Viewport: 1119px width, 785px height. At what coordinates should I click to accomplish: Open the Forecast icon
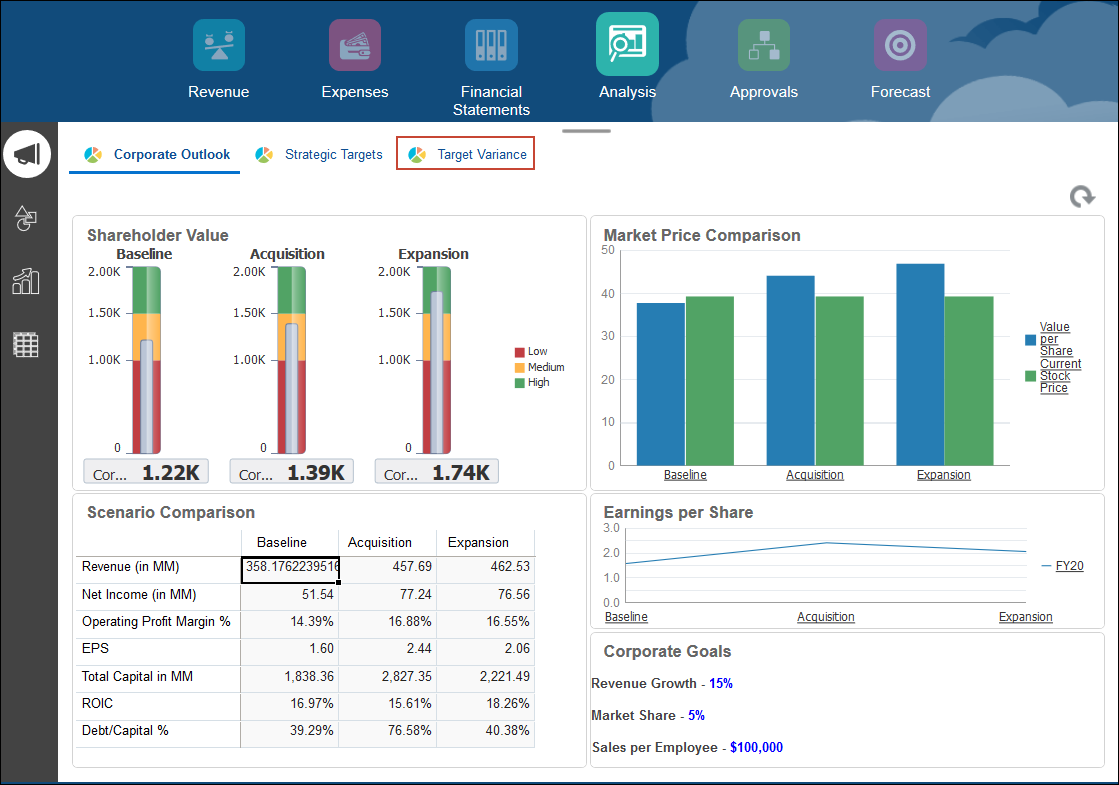point(899,44)
